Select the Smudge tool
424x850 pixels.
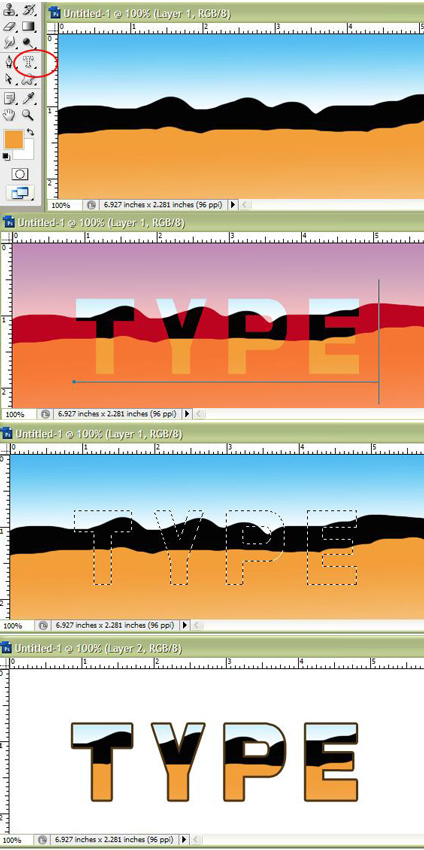(x=9, y=43)
